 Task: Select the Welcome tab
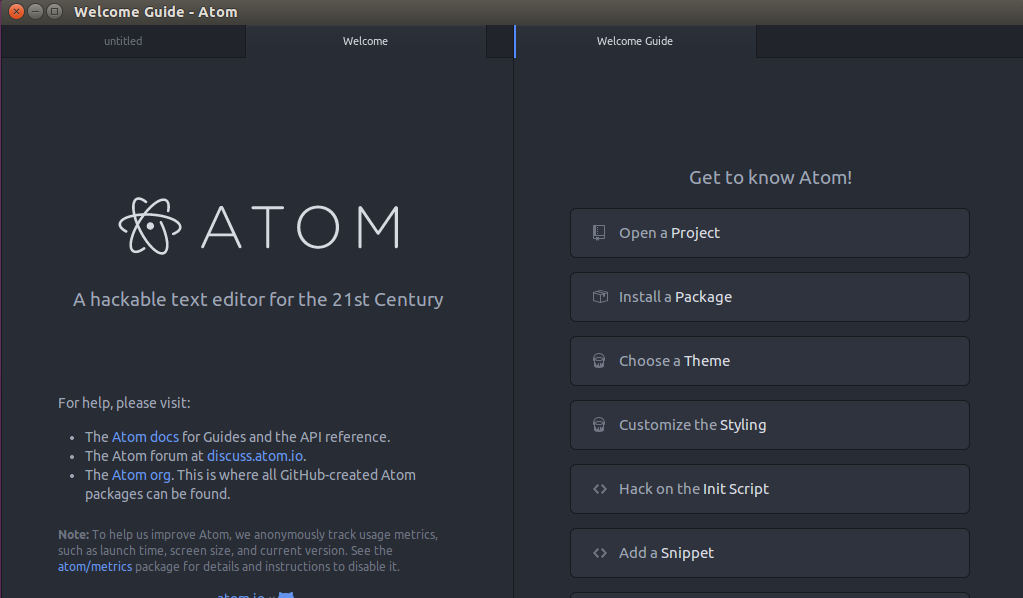pos(365,41)
